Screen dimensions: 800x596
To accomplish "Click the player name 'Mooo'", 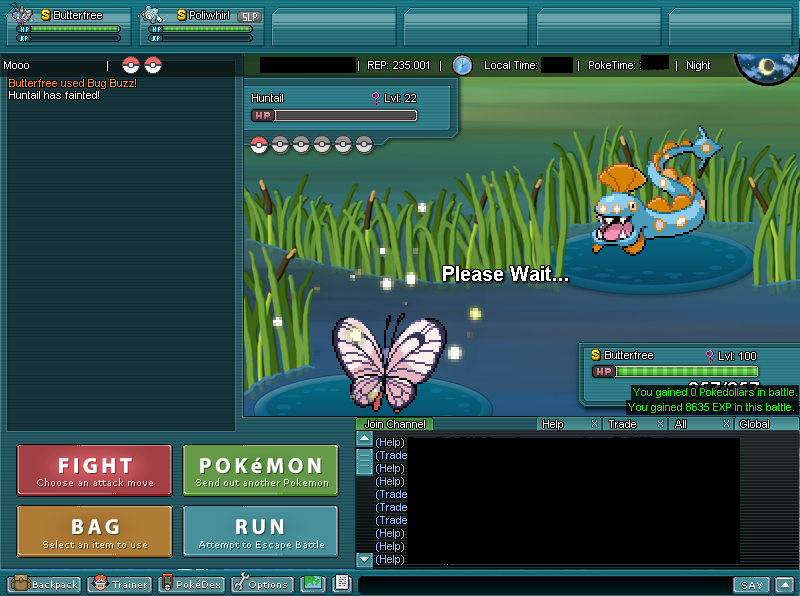I will click(16, 65).
